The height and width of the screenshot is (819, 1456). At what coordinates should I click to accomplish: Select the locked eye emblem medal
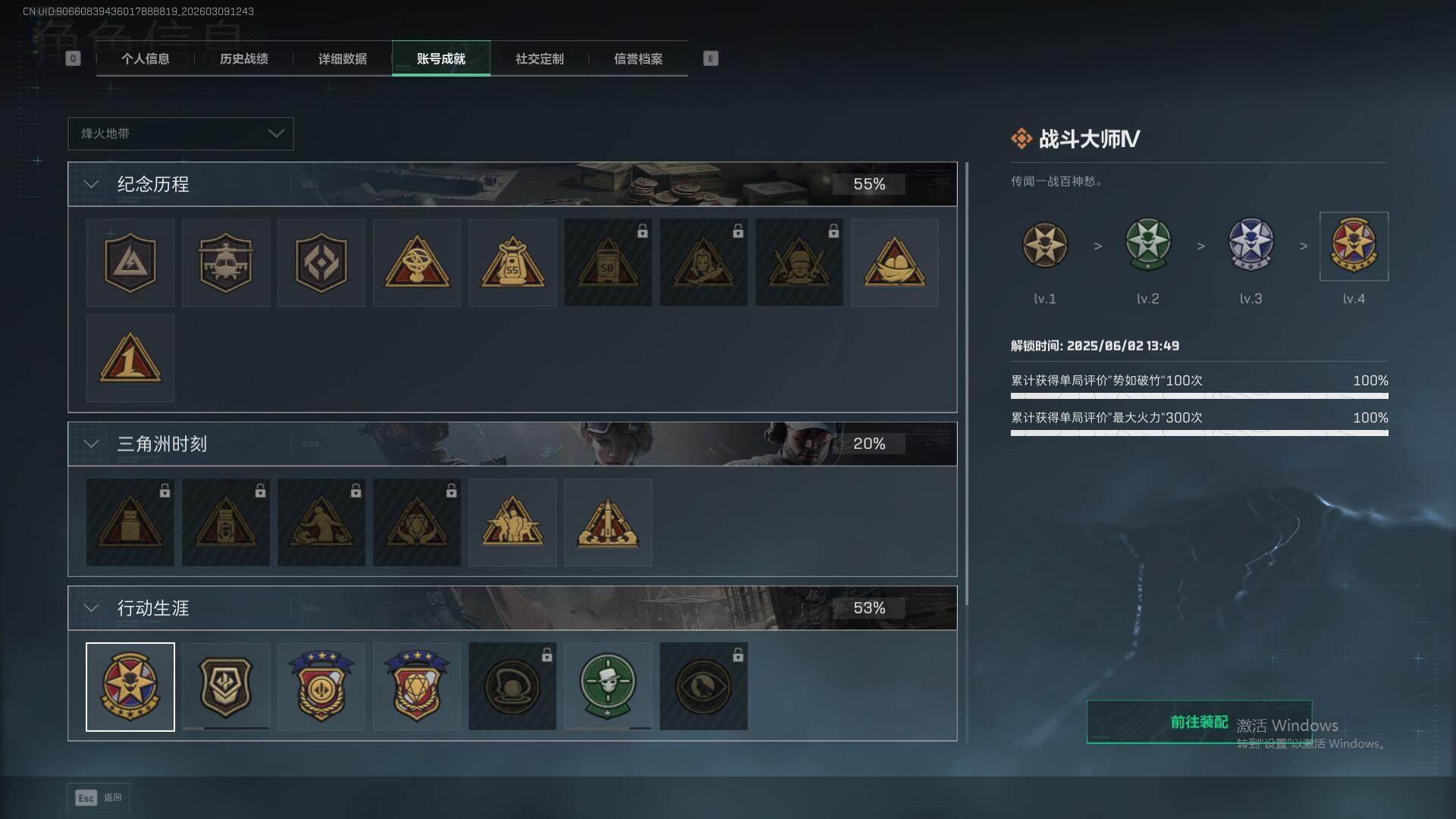tap(704, 686)
